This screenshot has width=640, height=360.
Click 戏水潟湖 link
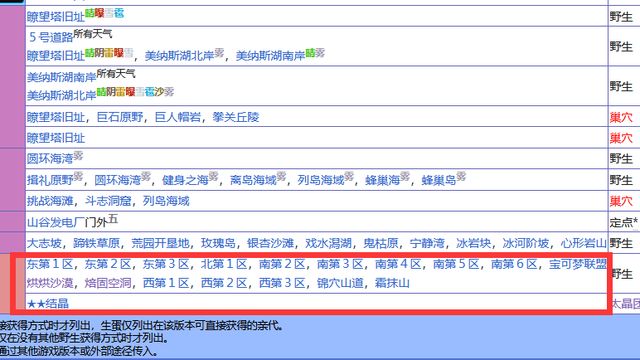point(328,243)
